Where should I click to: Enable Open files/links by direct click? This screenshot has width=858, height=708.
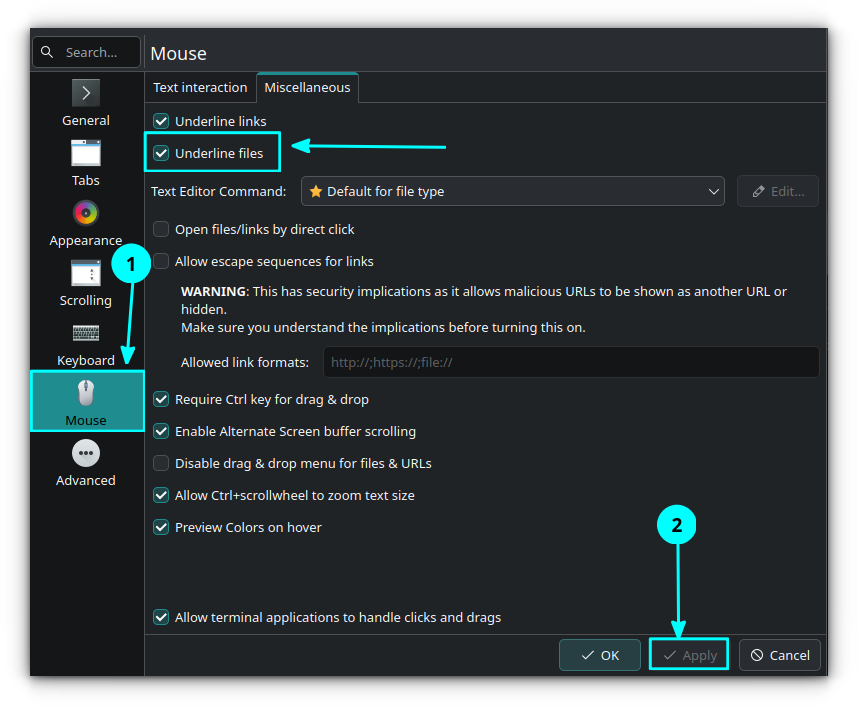[161, 229]
